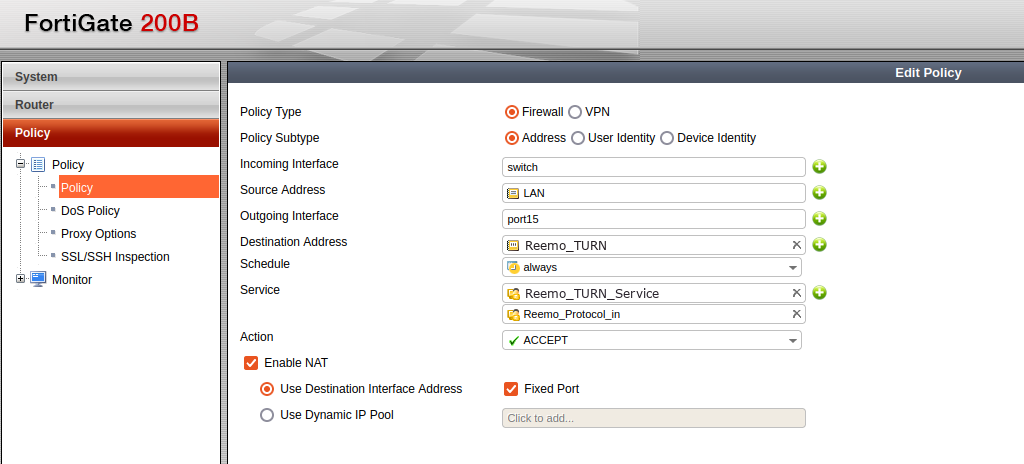Click green plus next to Service field
This screenshot has height=464, width=1024.
pyautogui.click(x=819, y=293)
